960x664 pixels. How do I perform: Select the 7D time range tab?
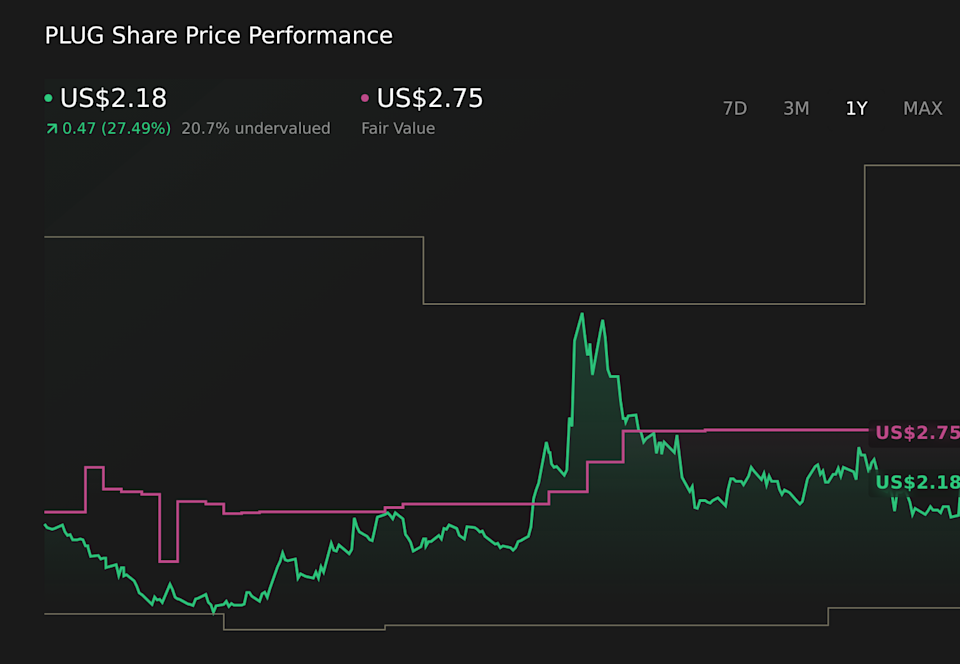click(734, 109)
